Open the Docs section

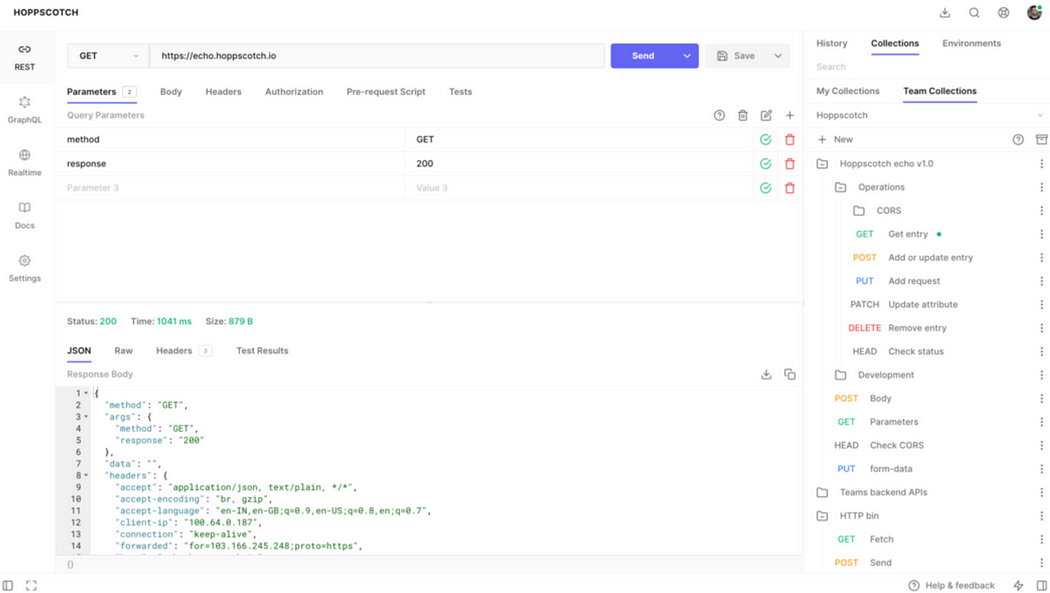[25, 216]
